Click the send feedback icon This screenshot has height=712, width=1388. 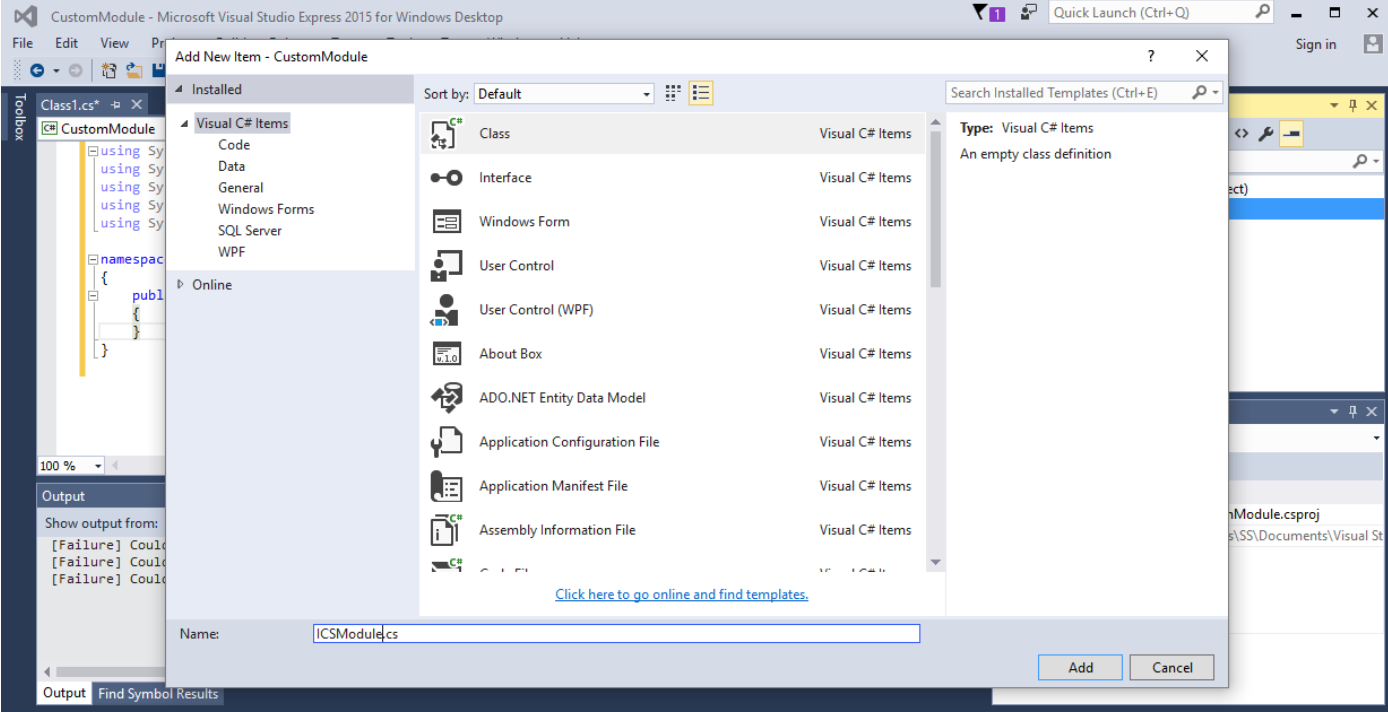pos(1028,13)
